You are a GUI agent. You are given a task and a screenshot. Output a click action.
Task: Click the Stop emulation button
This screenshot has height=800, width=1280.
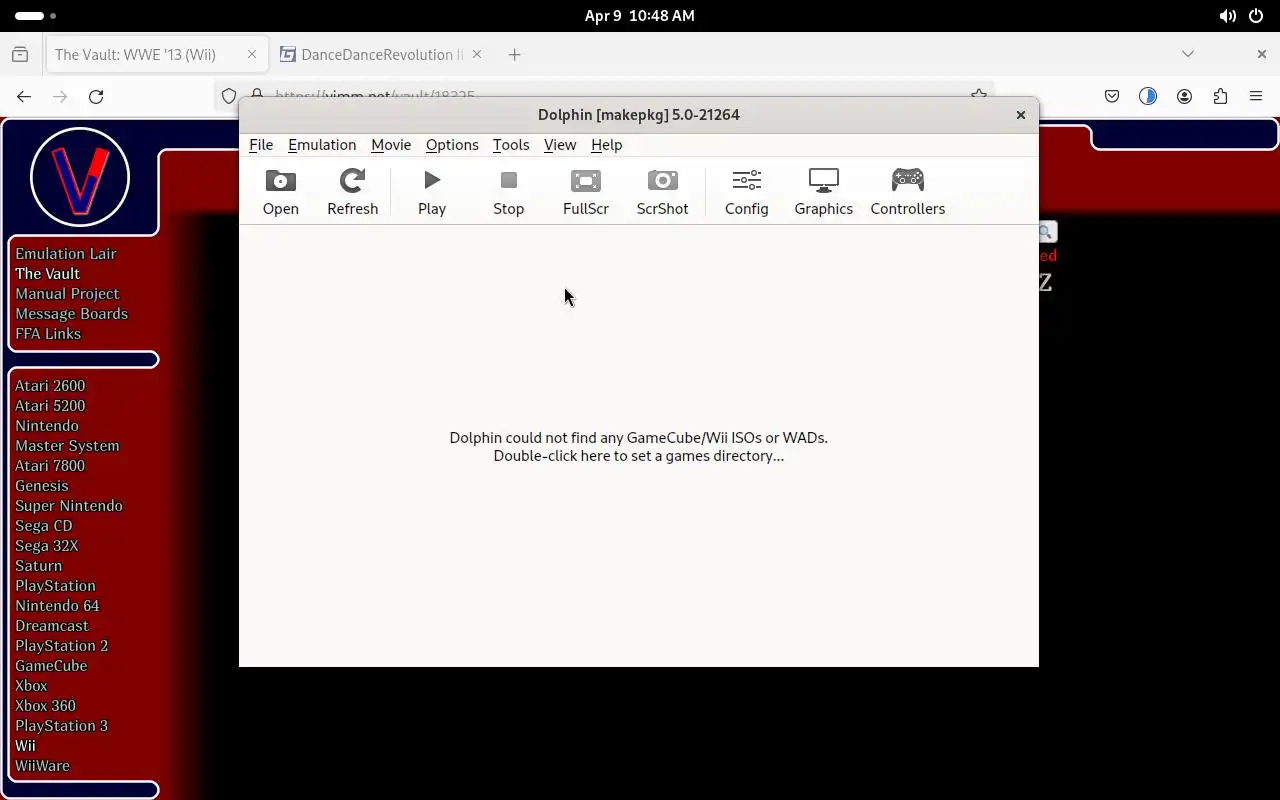[508, 192]
